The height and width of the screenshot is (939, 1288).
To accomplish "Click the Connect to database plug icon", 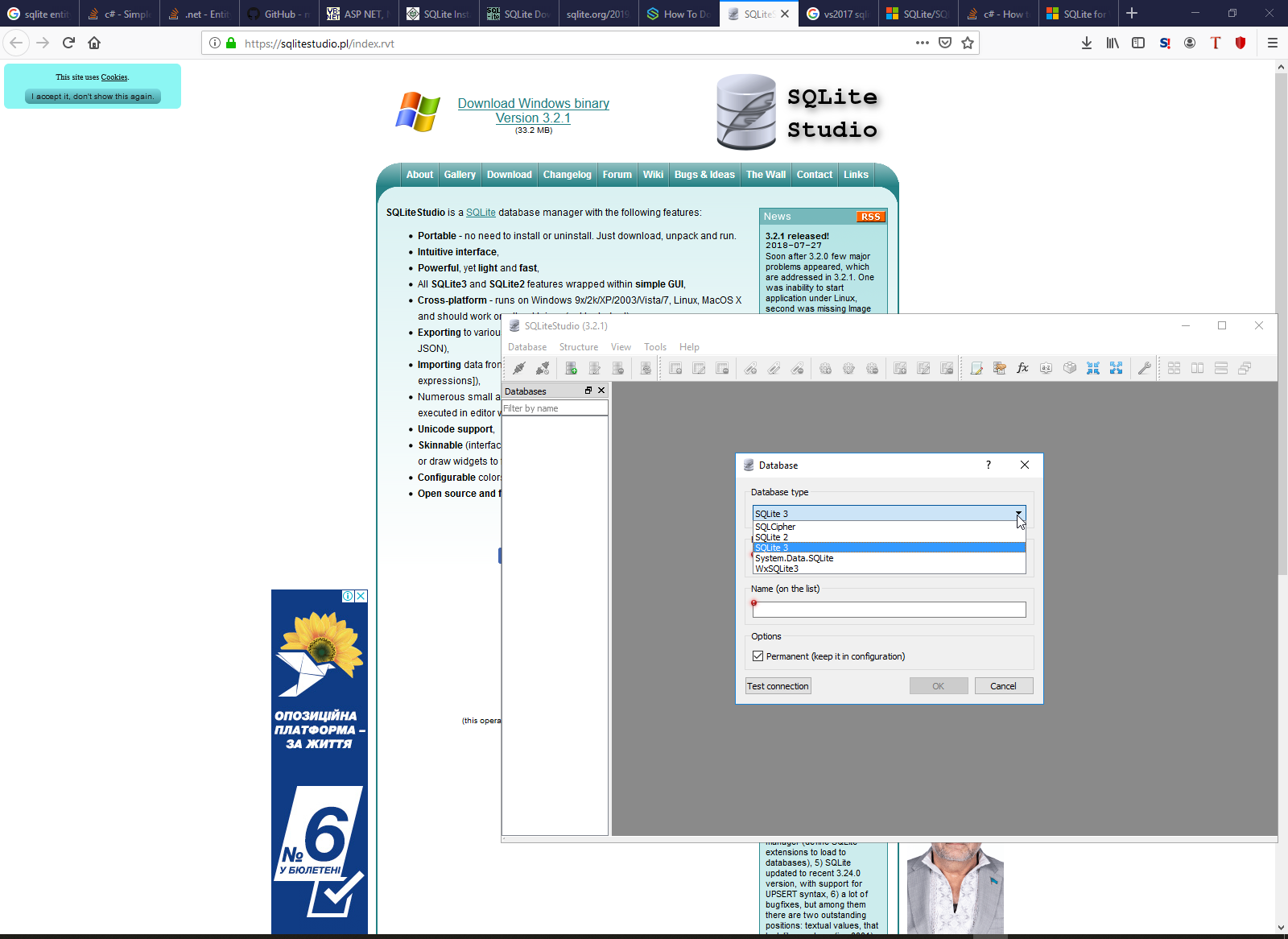I will click(519, 368).
